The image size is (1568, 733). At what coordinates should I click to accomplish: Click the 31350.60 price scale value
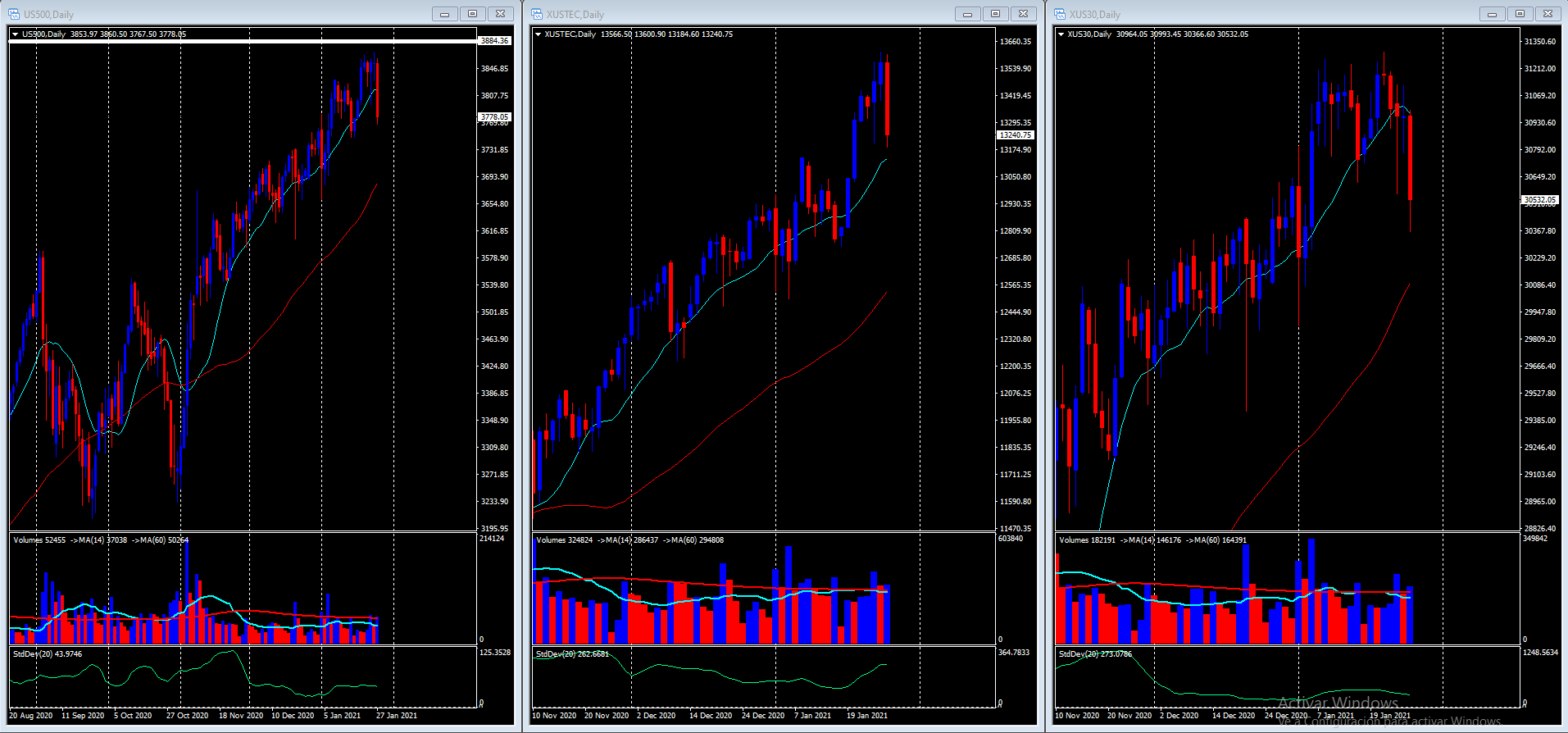coord(1540,42)
